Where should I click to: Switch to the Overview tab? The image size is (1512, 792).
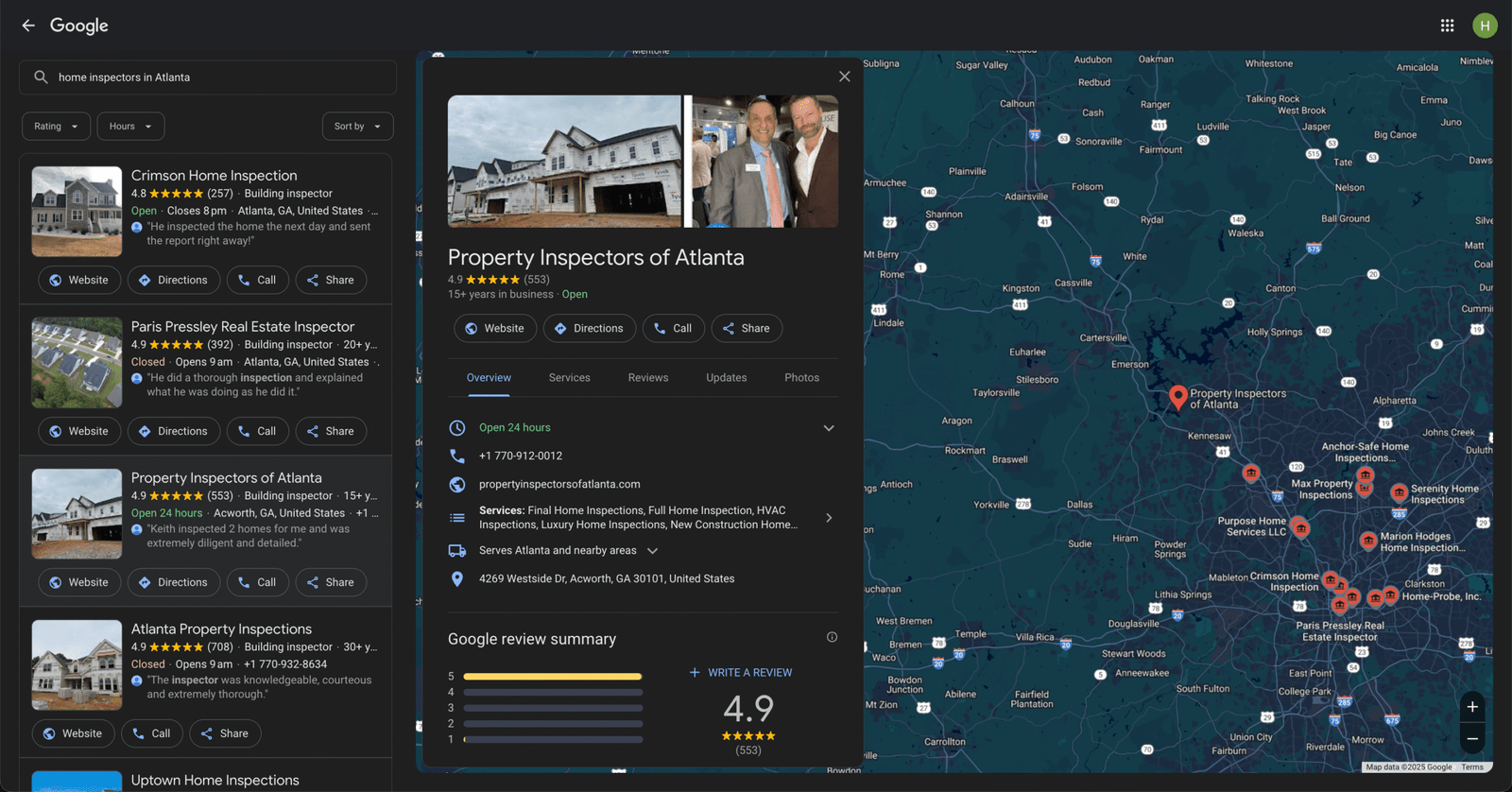[489, 378]
